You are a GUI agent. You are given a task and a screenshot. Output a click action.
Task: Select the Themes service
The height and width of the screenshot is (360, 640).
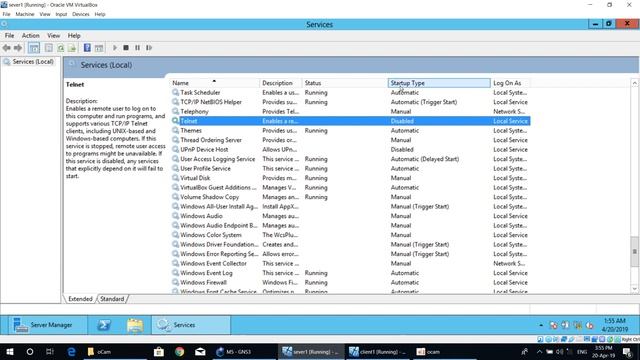(351, 131)
